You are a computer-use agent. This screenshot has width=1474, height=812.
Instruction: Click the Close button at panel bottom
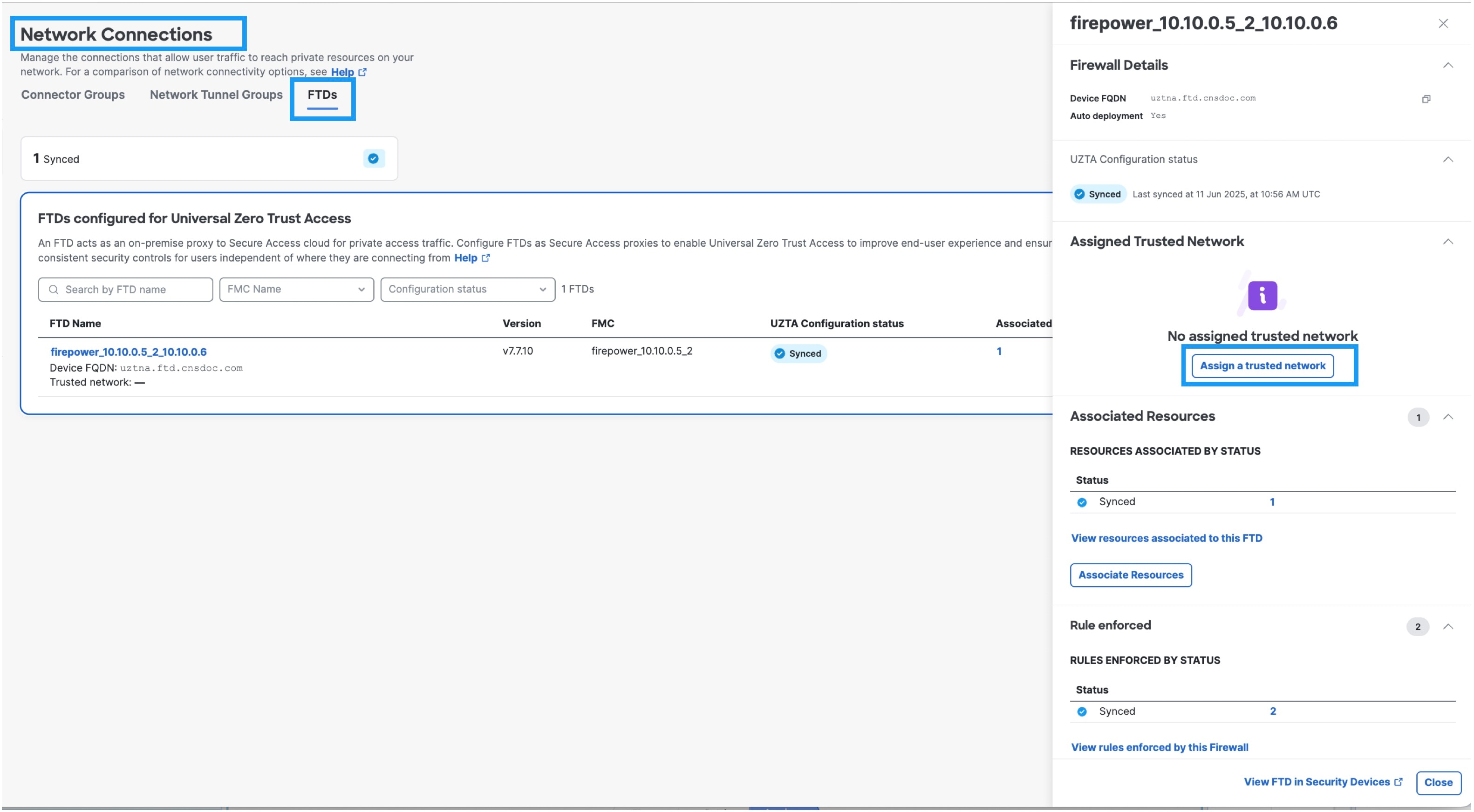pyautogui.click(x=1438, y=783)
